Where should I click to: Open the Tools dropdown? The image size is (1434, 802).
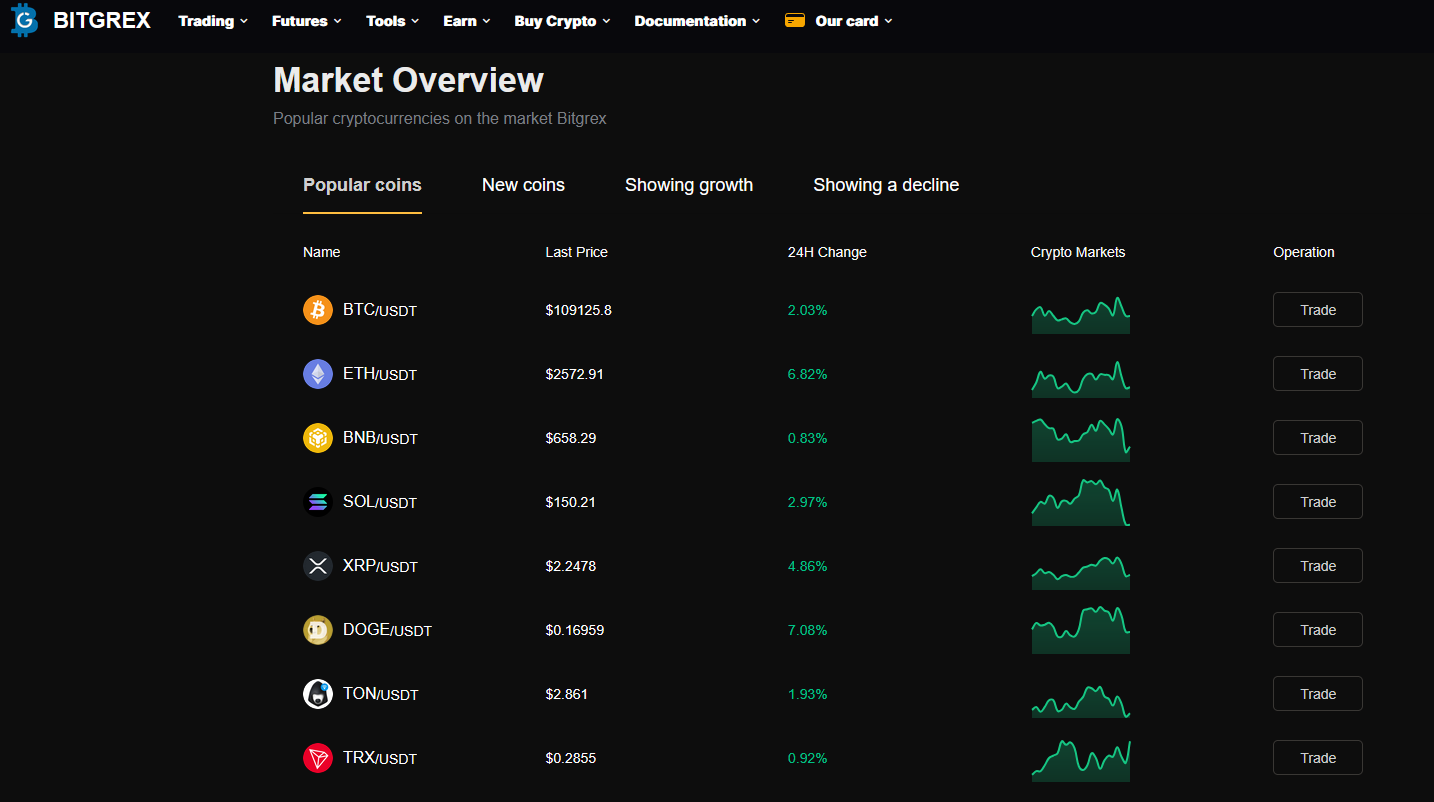392,21
